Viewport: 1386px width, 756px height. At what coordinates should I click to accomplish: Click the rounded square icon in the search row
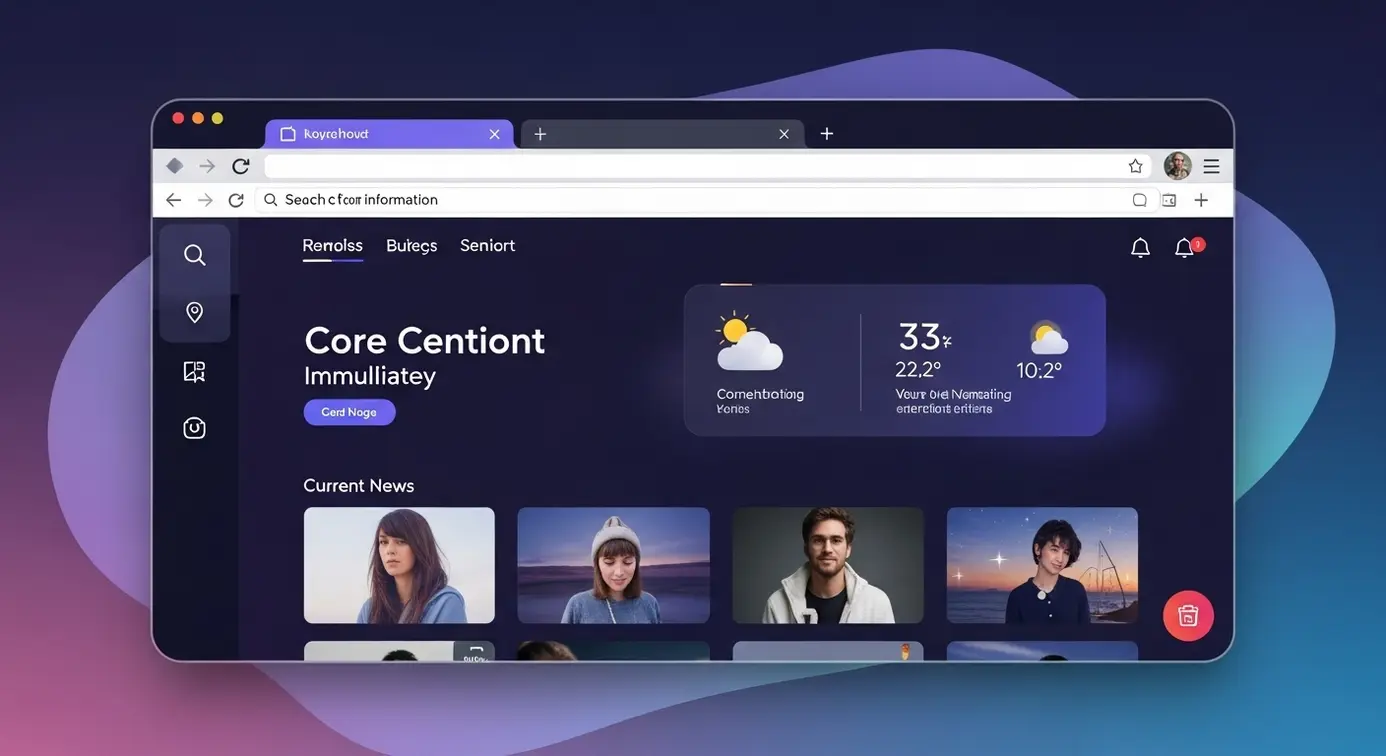[1139, 200]
